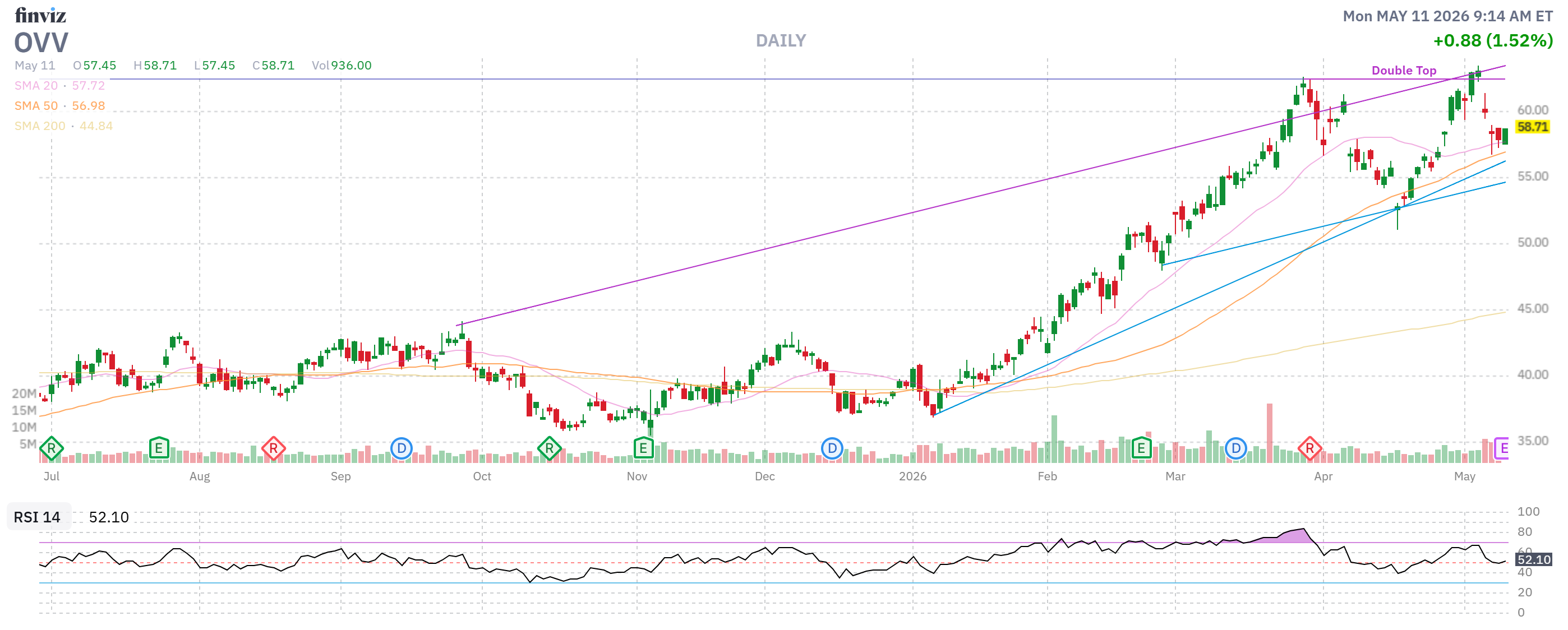Click the blue D dividend marker in September

402,449
